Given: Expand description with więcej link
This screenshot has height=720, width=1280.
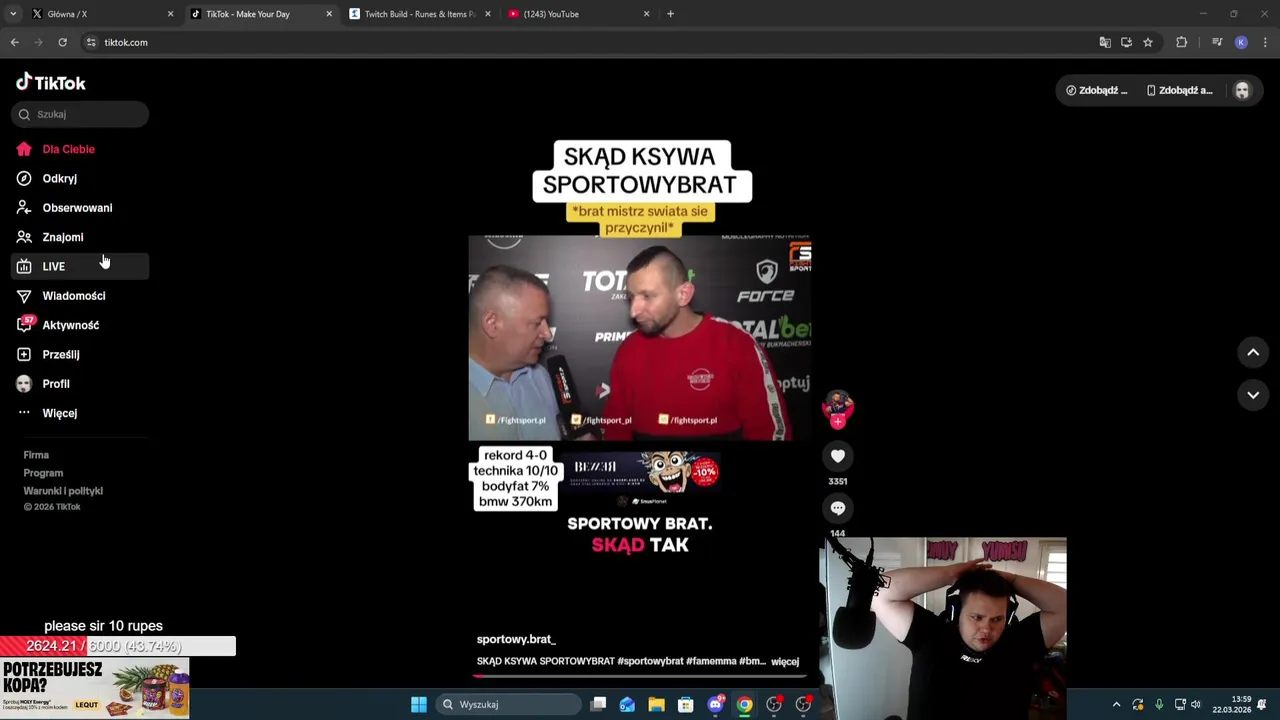Looking at the screenshot, I should 785,661.
